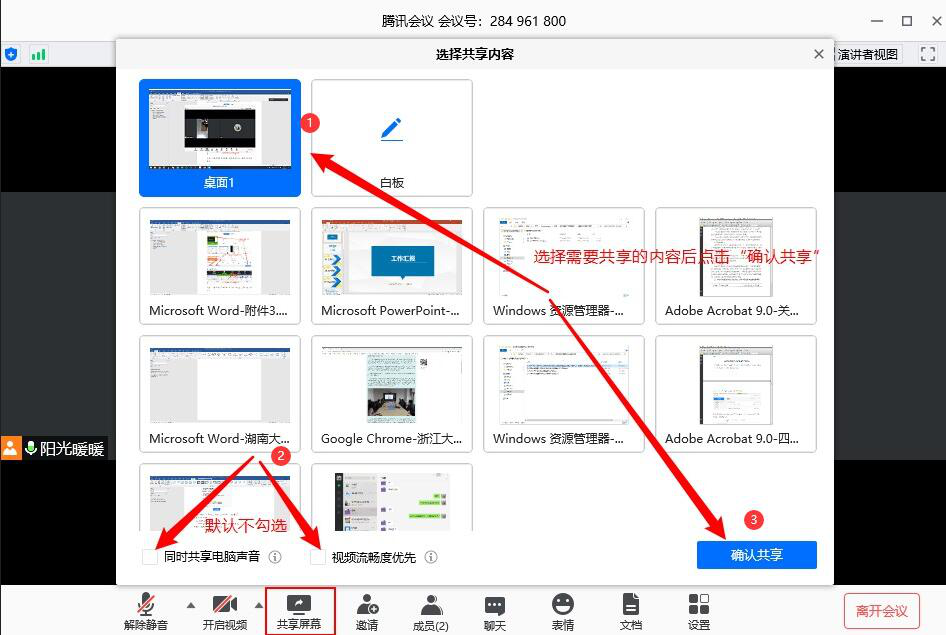
Task: Click 阳光暖暖 participant avatar icon
Action: pyautogui.click(x=11, y=448)
